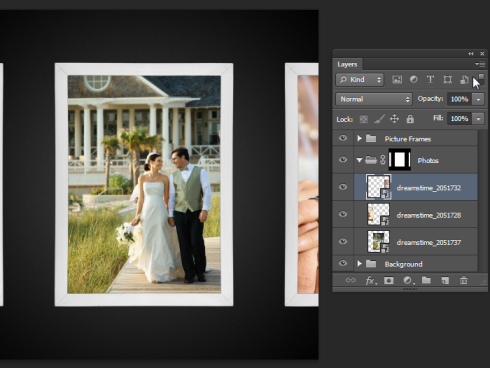Click the Photos open folder icon
Screen dimensions: 490x368
pos(371,160)
